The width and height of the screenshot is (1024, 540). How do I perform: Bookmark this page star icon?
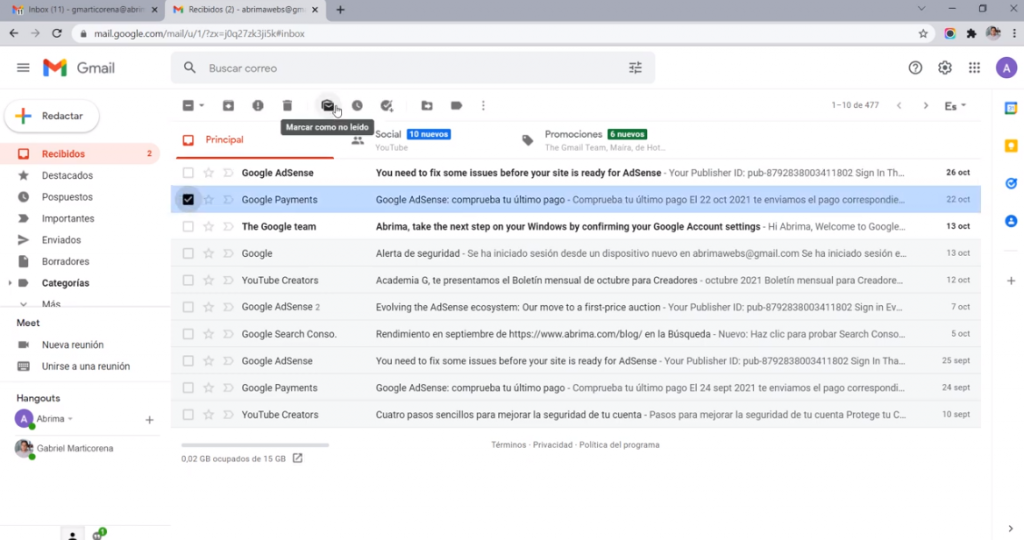pyautogui.click(x=923, y=33)
